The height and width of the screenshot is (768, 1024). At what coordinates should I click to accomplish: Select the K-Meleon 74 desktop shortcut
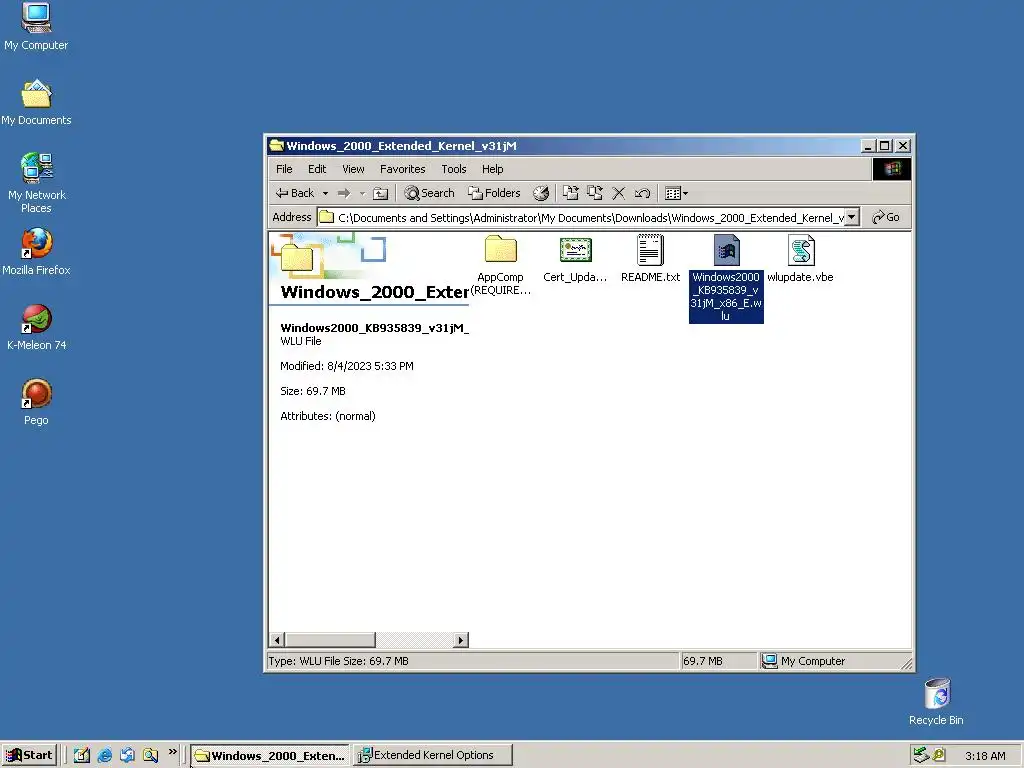[36, 327]
